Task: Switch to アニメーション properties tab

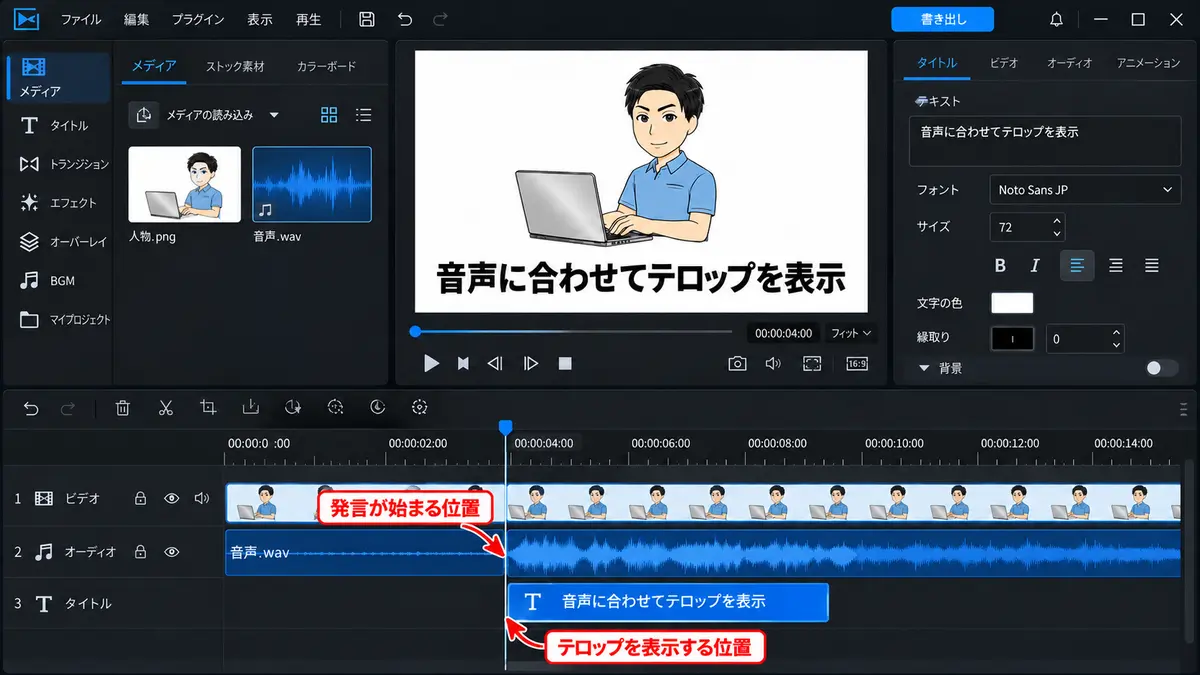Action: pos(1148,62)
